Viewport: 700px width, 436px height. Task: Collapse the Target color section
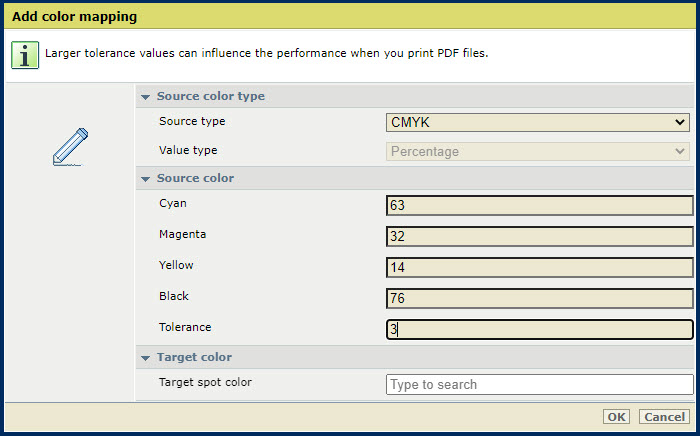146,358
